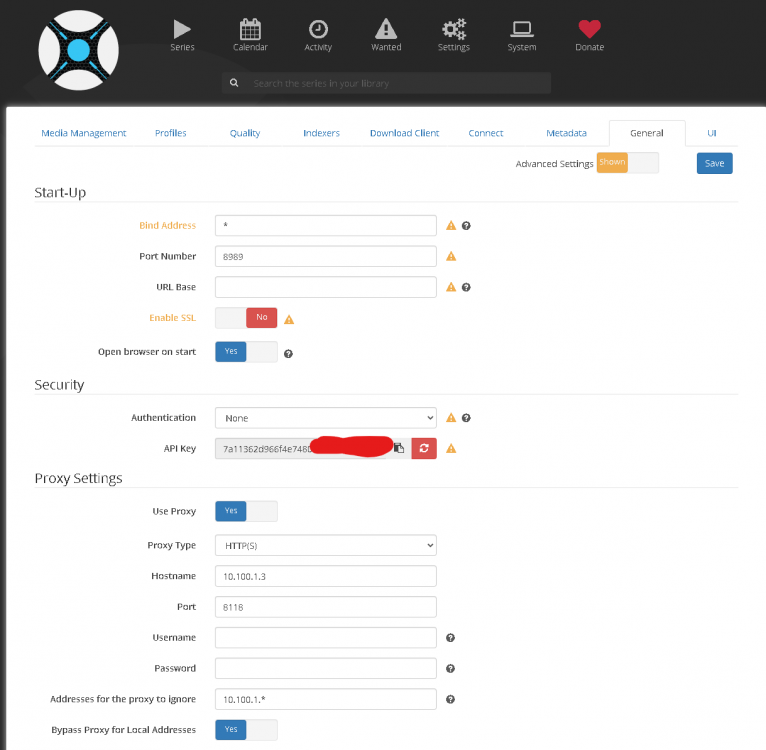Open the Open browser on start help icon
The image size is (766, 750).
[x=288, y=354]
